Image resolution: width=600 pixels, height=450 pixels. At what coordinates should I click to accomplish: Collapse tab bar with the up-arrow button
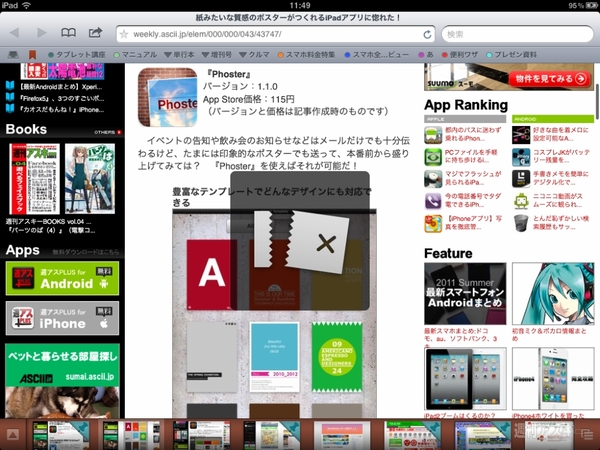click(12, 435)
